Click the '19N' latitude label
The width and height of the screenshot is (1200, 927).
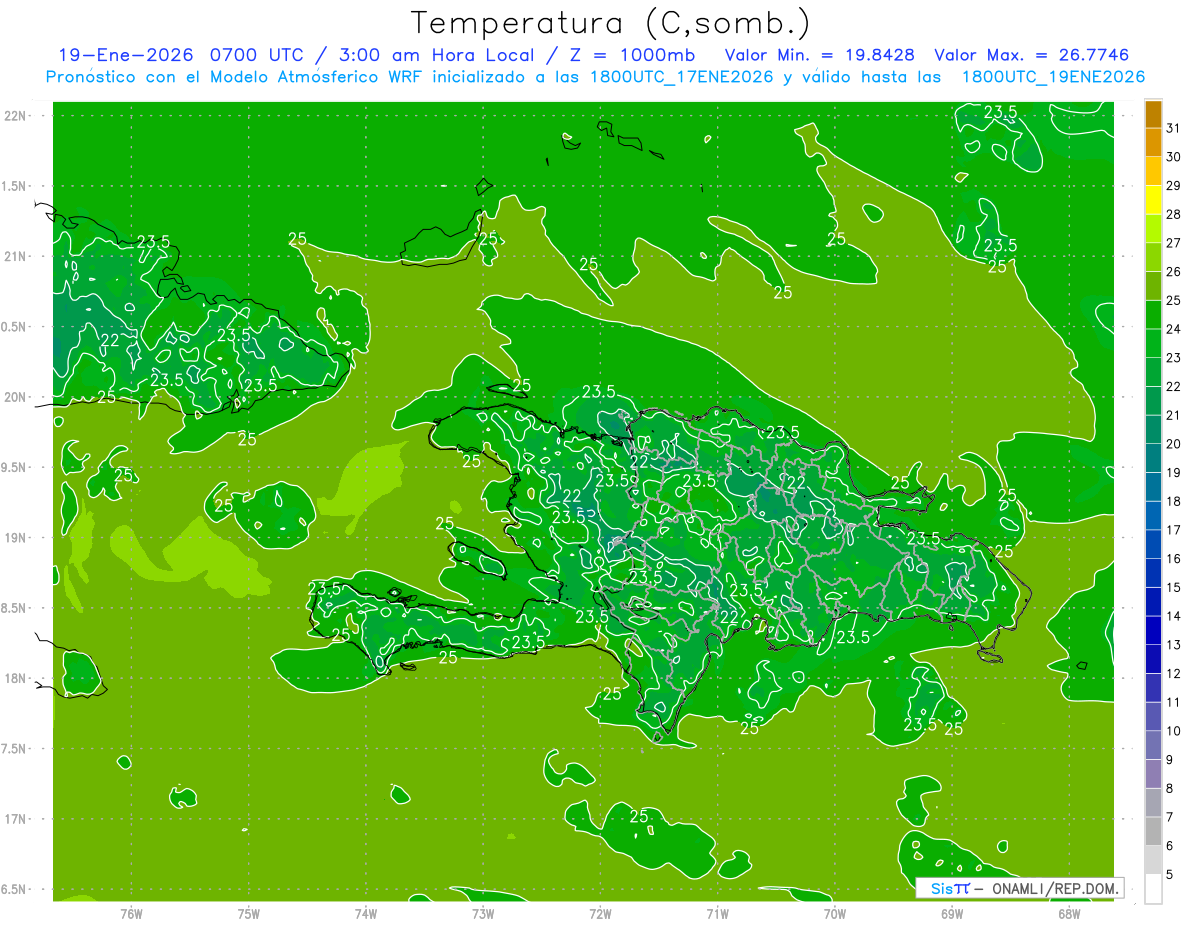[x=16, y=538]
